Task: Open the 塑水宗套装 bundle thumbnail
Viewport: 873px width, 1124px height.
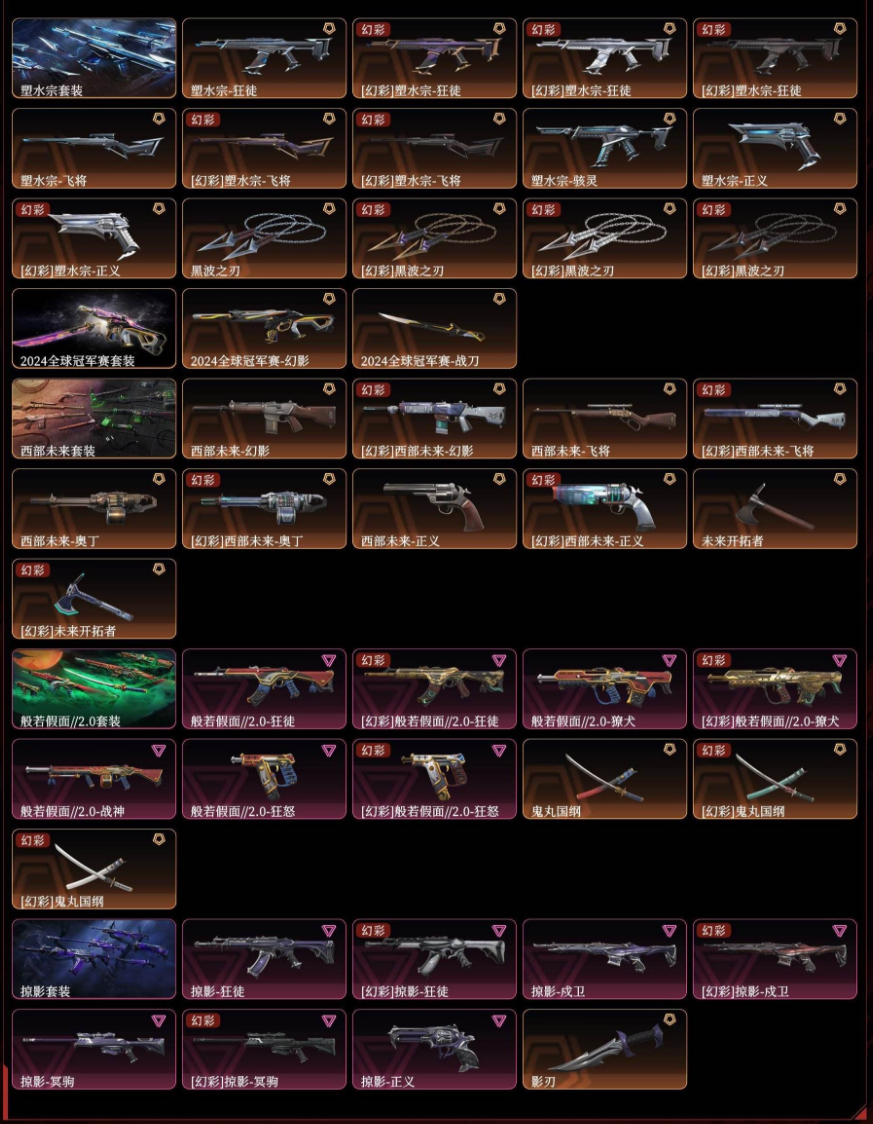Action: point(94,58)
